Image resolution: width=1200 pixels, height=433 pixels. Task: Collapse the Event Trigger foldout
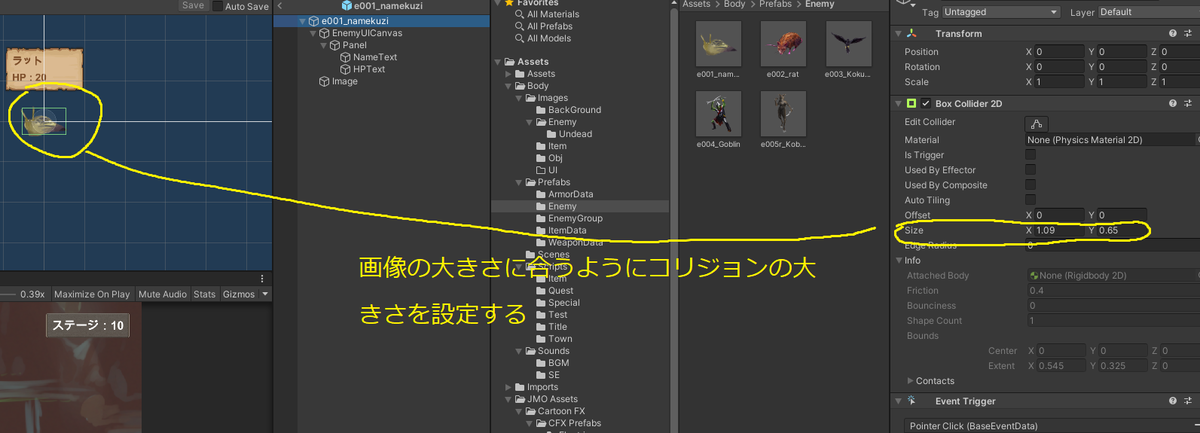coord(898,402)
